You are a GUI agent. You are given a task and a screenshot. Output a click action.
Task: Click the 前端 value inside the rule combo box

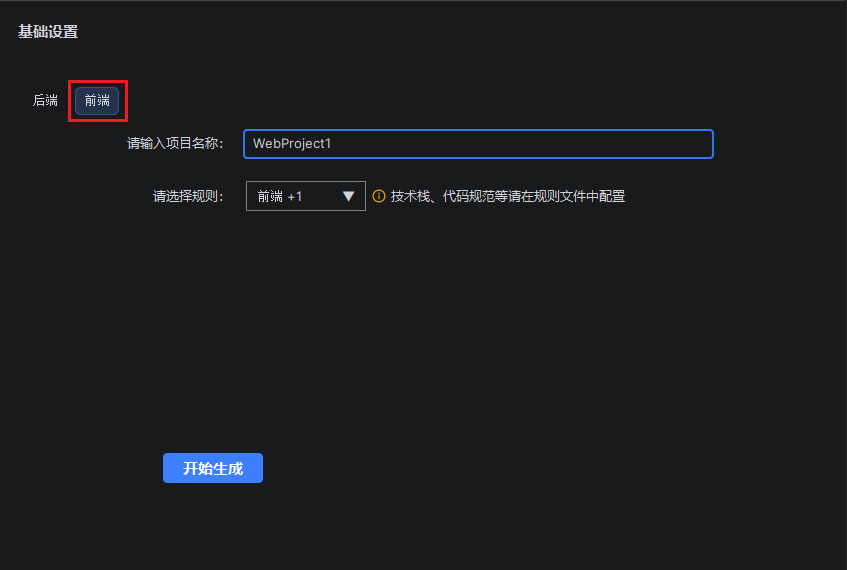tap(270, 197)
